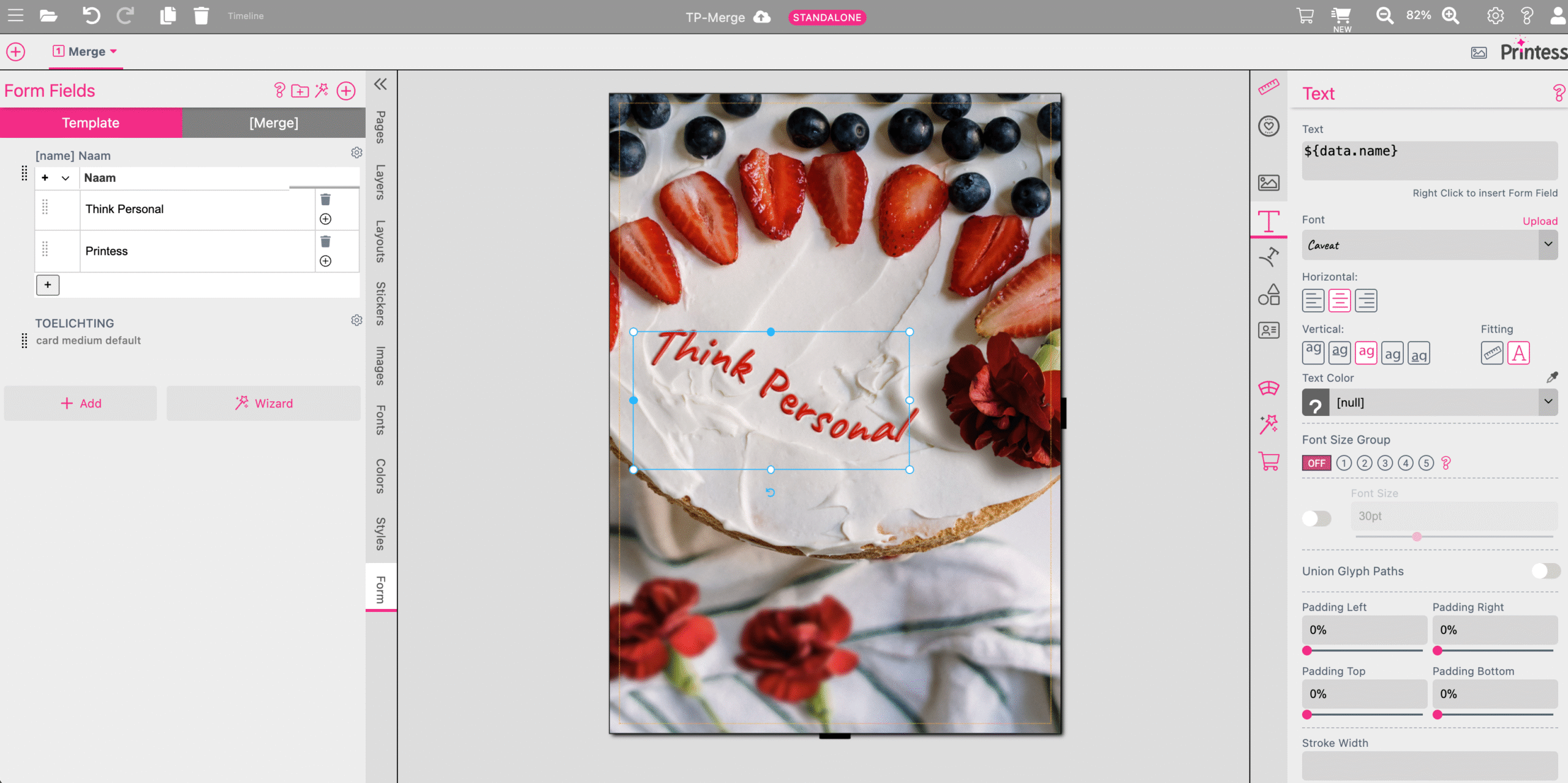Screen dimensions: 1568x783
Task: Open the Layers side tab
Action: tap(380, 183)
